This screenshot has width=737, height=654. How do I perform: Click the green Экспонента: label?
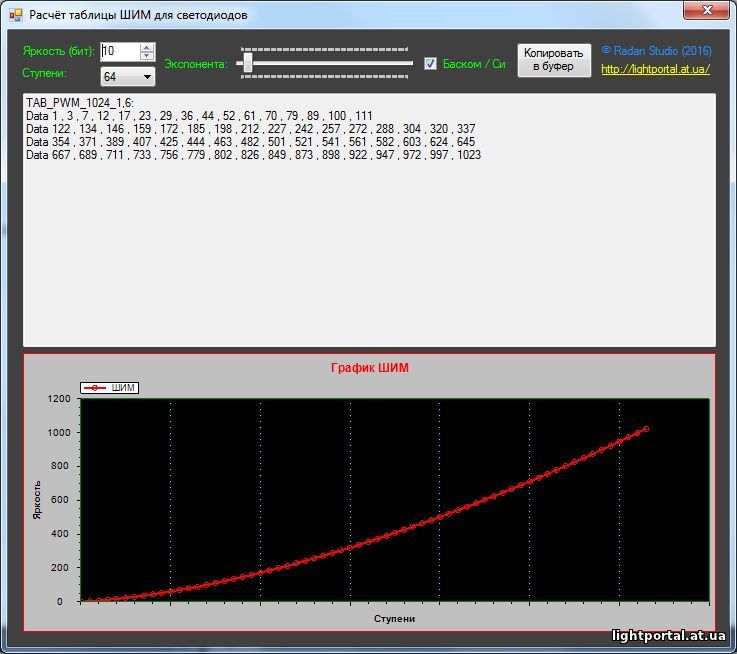pyautogui.click(x=196, y=64)
